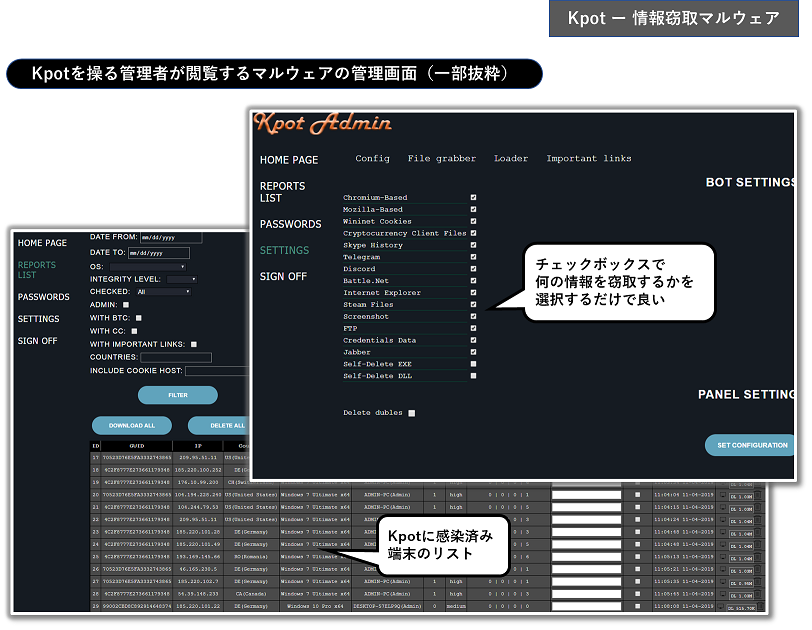The width and height of the screenshot is (812, 630).
Task: Switch to the File grabber tab
Action: click(x=442, y=158)
